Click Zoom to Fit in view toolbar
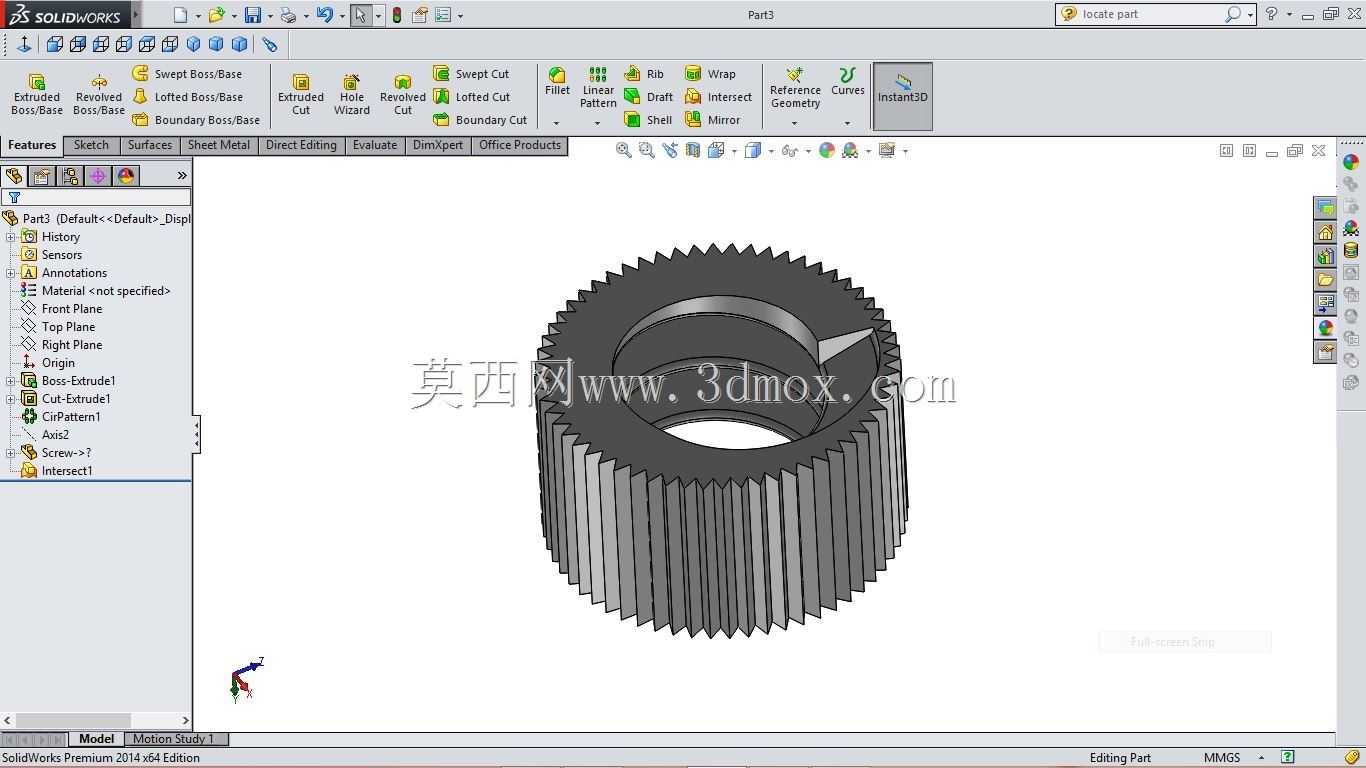The height and width of the screenshot is (768, 1366). (623, 150)
